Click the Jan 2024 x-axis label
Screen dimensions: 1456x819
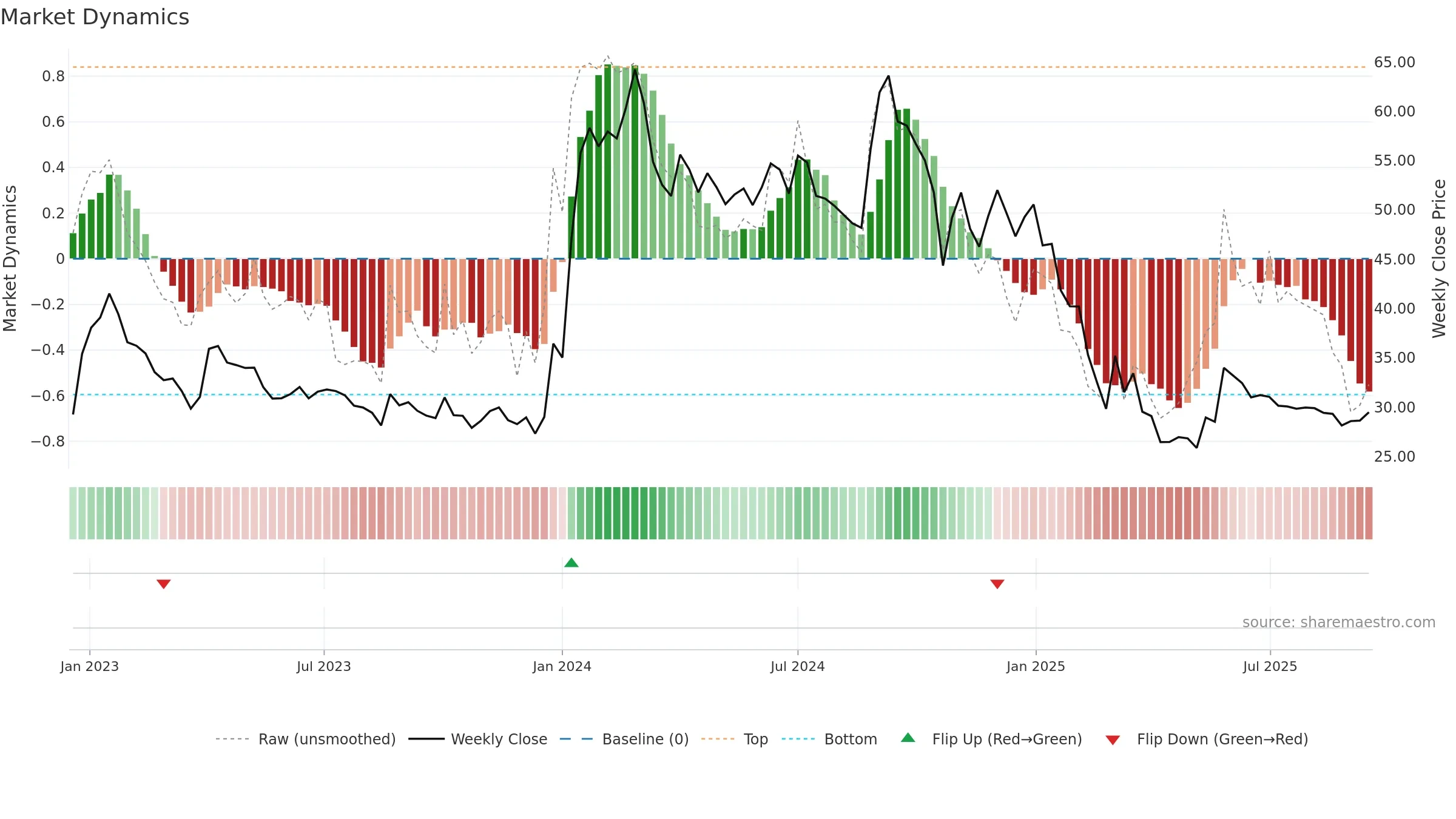pos(562,666)
